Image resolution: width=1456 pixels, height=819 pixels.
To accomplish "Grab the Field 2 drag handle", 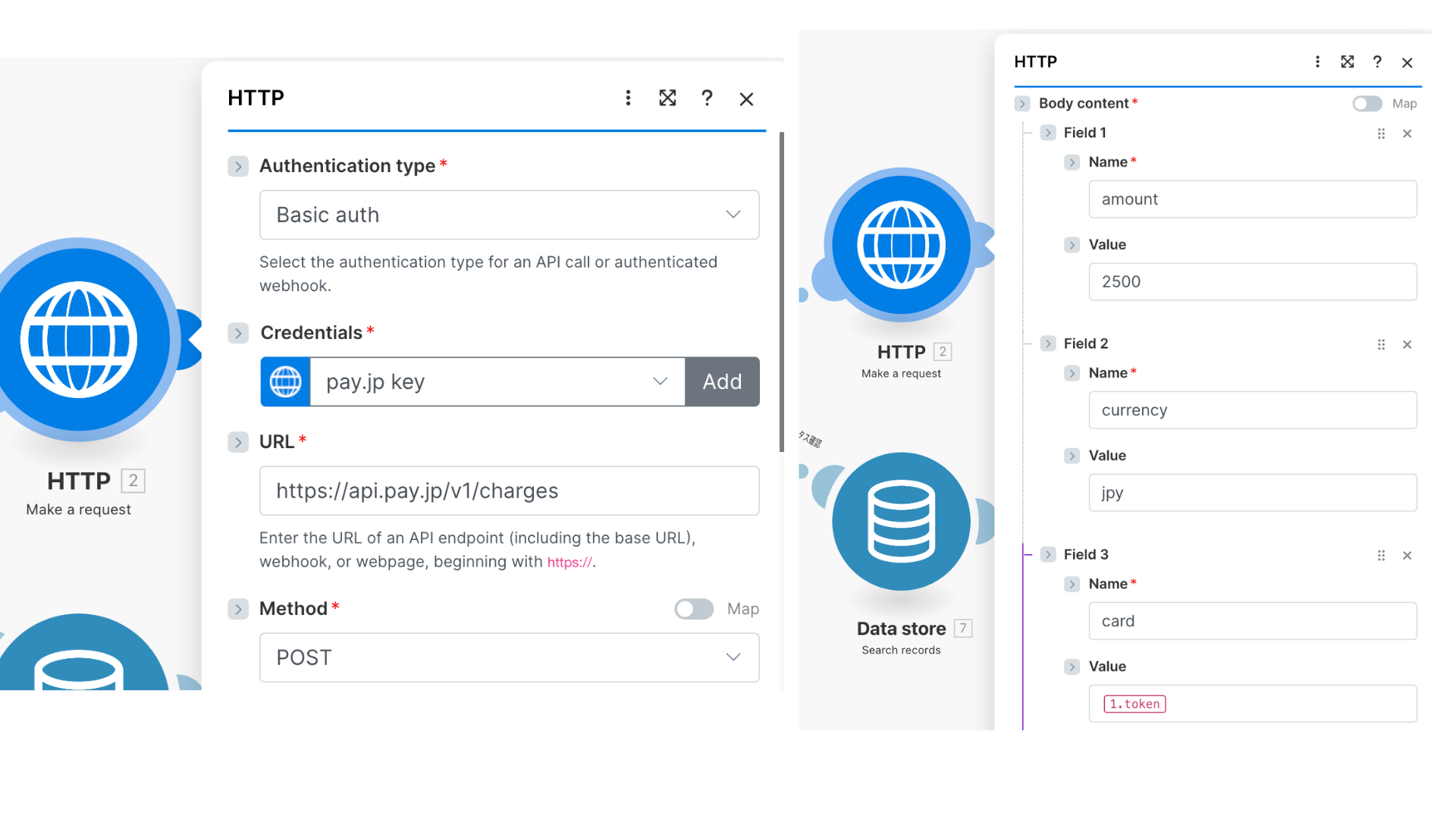I will tap(1381, 344).
